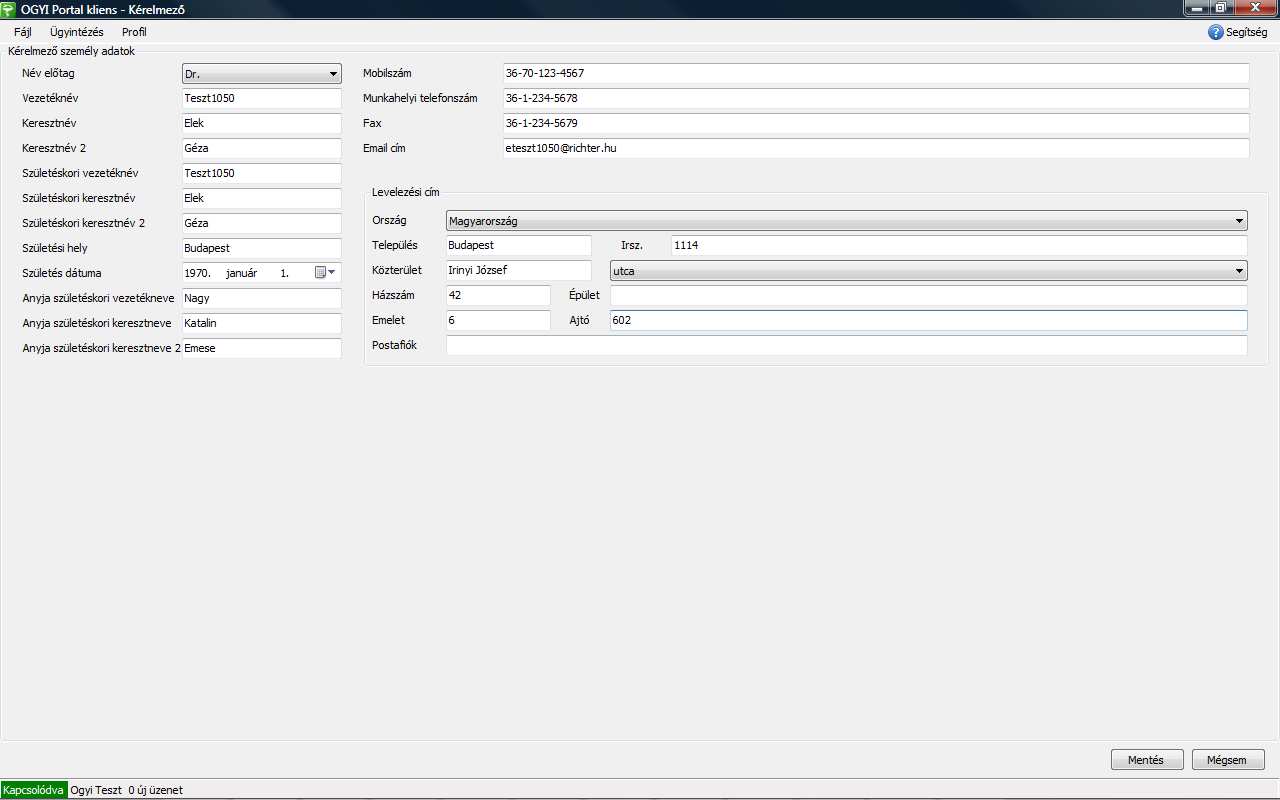Focus the Születéskori vezetéknév input field

point(262,173)
